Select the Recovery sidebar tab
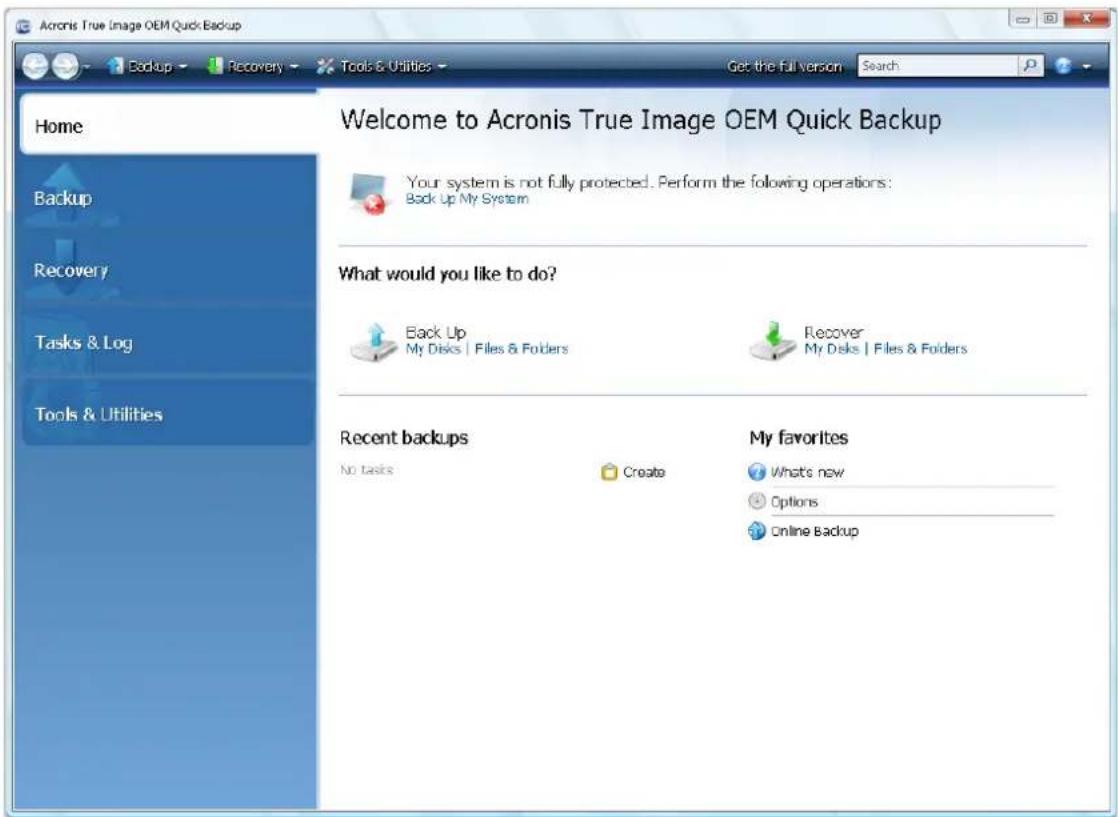 pyautogui.click(x=168, y=270)
